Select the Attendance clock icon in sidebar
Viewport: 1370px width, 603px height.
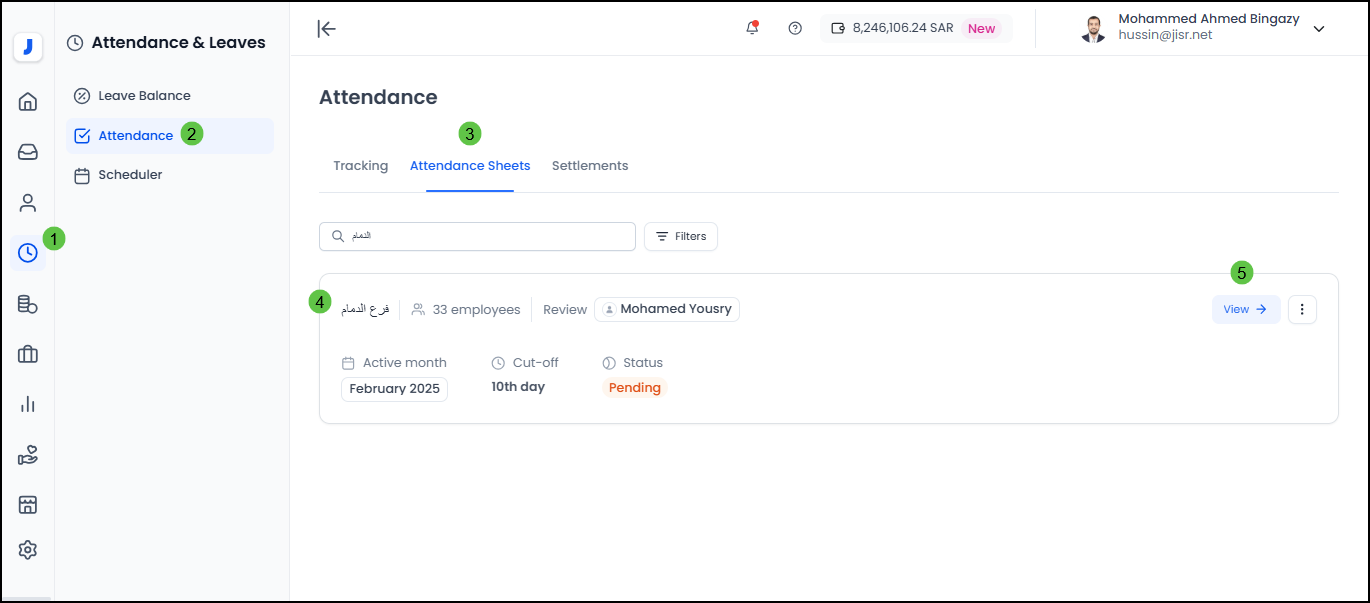(28, 253)
